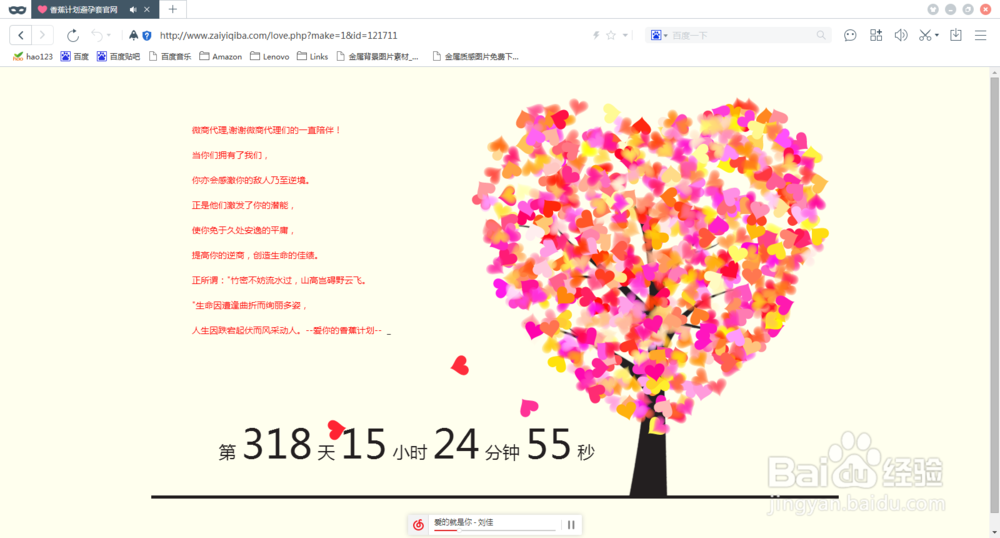Viewport: 1000px width, 538px height.
Task: Click the NetEase music logo icon
Action: point(418,525)
